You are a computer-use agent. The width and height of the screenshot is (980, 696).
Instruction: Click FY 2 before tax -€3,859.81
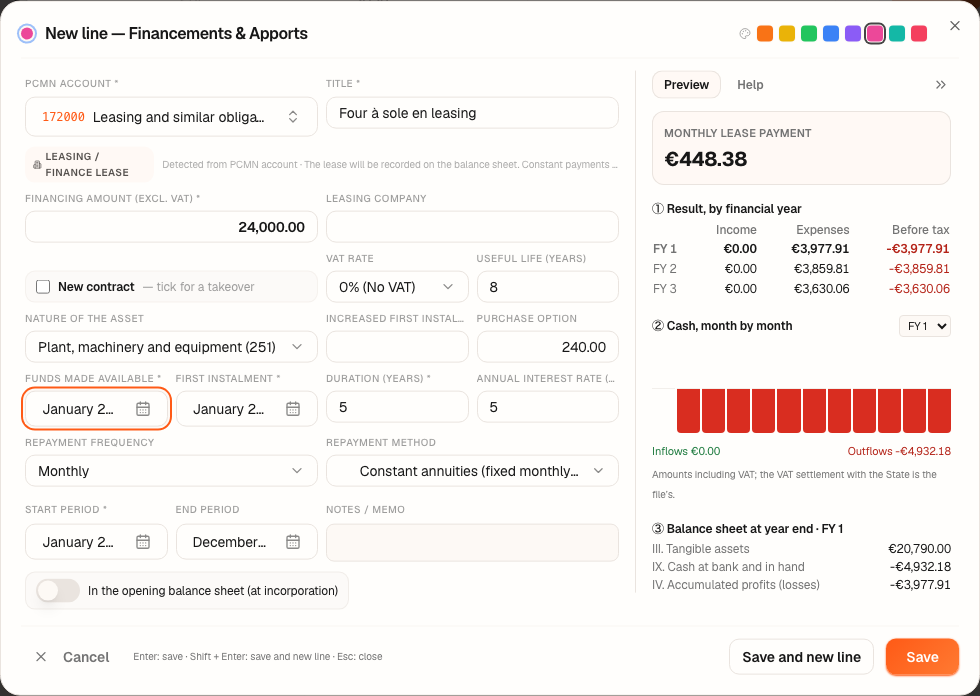(x=919, y=269)
